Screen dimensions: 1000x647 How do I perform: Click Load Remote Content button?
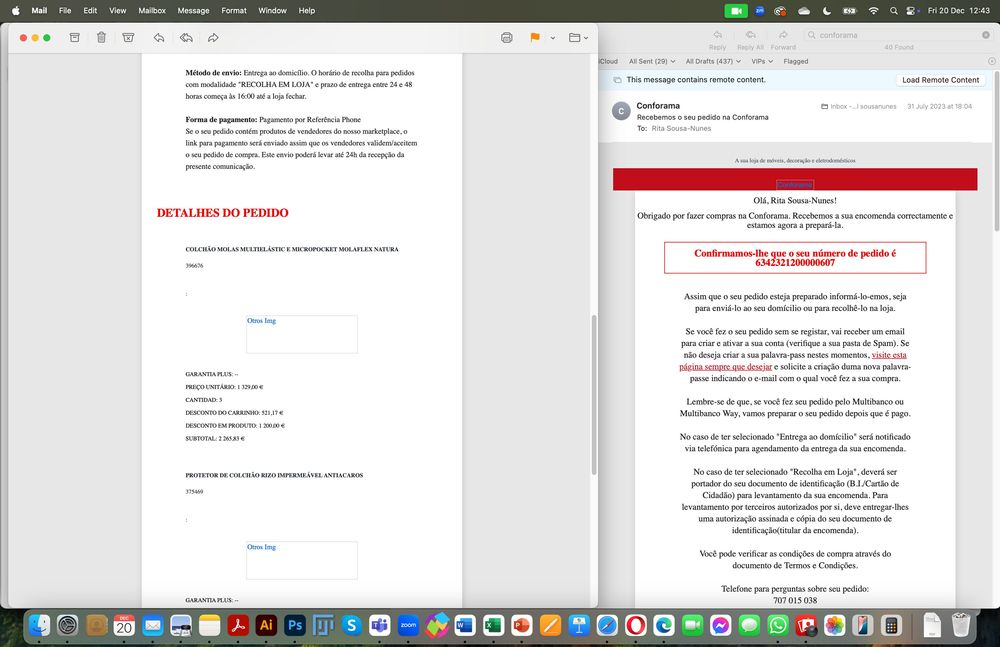940,80
